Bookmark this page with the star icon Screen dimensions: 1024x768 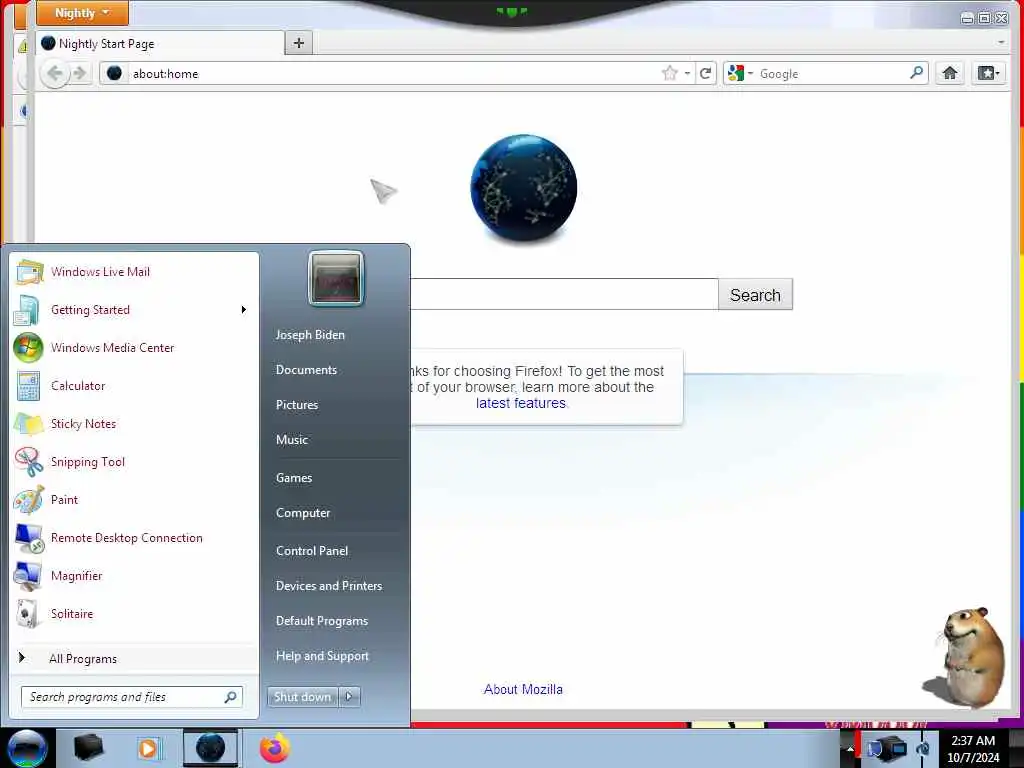pyautogui.click(x=669, y=73)
